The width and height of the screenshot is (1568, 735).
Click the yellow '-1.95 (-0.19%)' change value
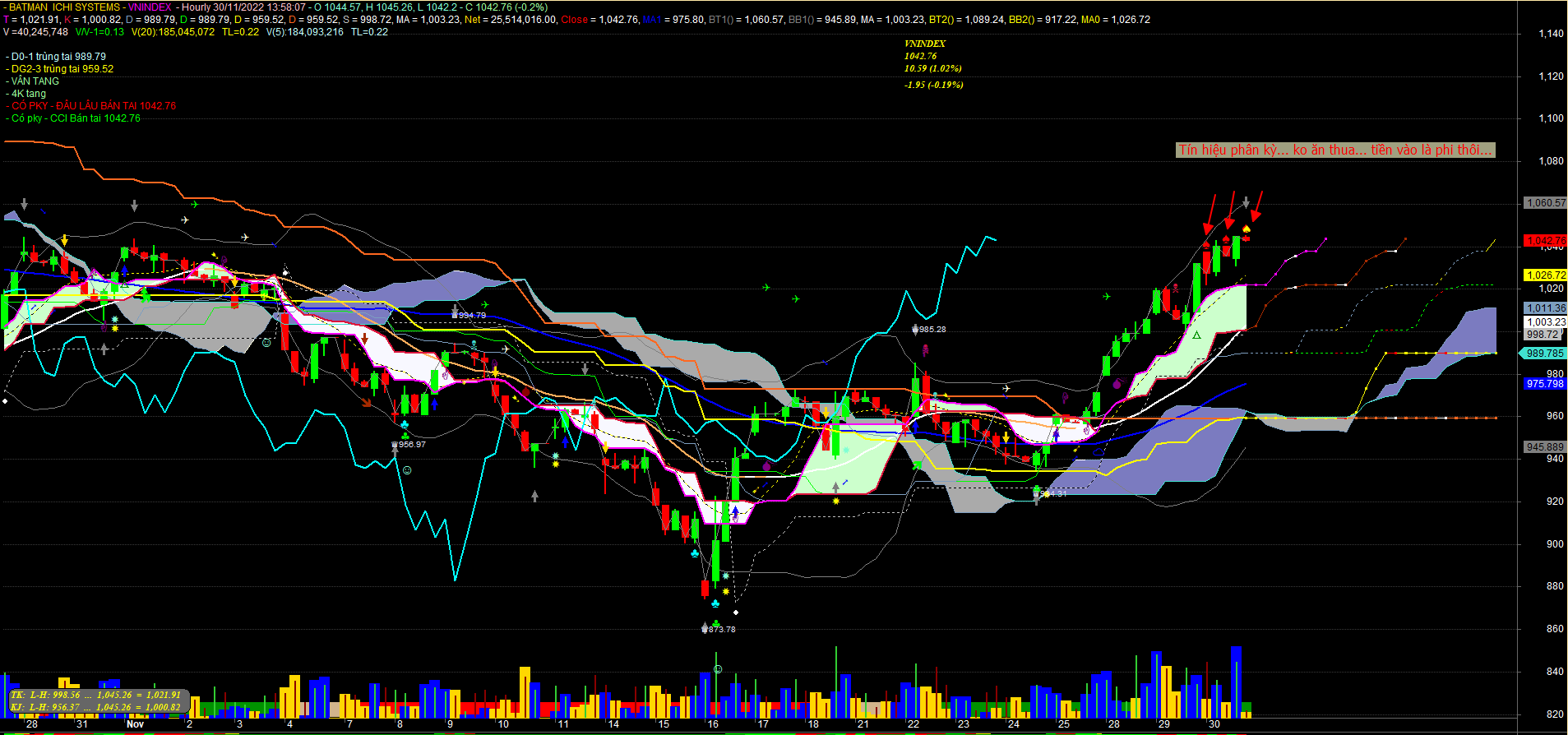(x=933, y=85)
